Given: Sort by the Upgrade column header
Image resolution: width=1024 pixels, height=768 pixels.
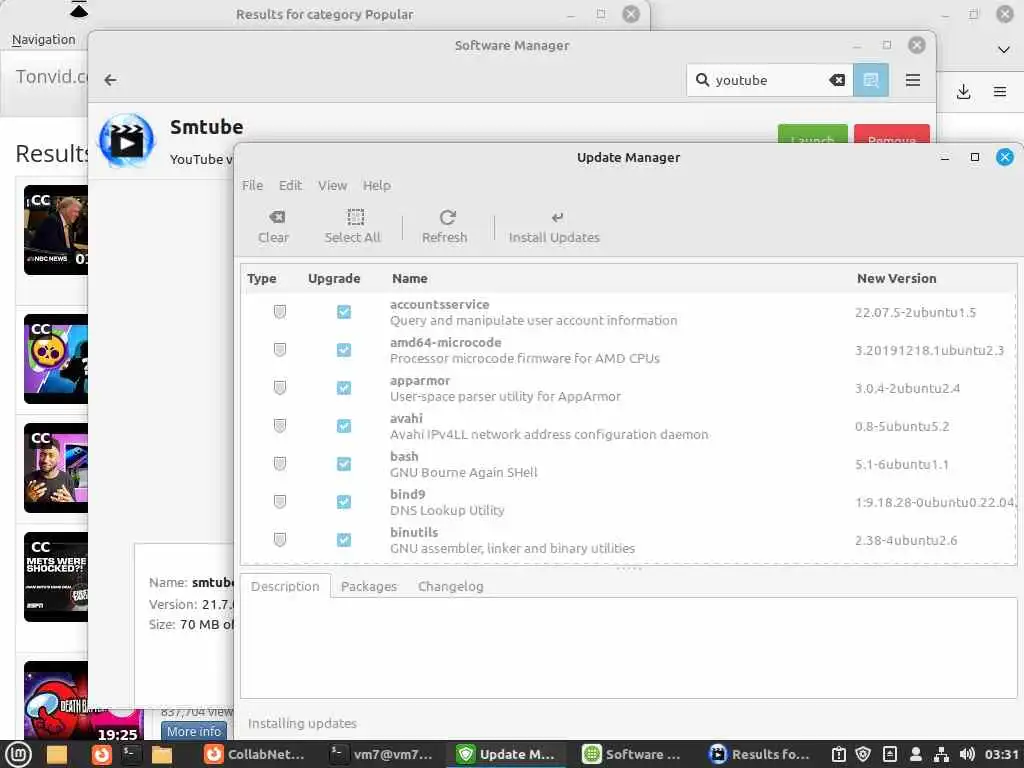Looking at the screenshot, I should pyautogui.click(x=334, y=278).
